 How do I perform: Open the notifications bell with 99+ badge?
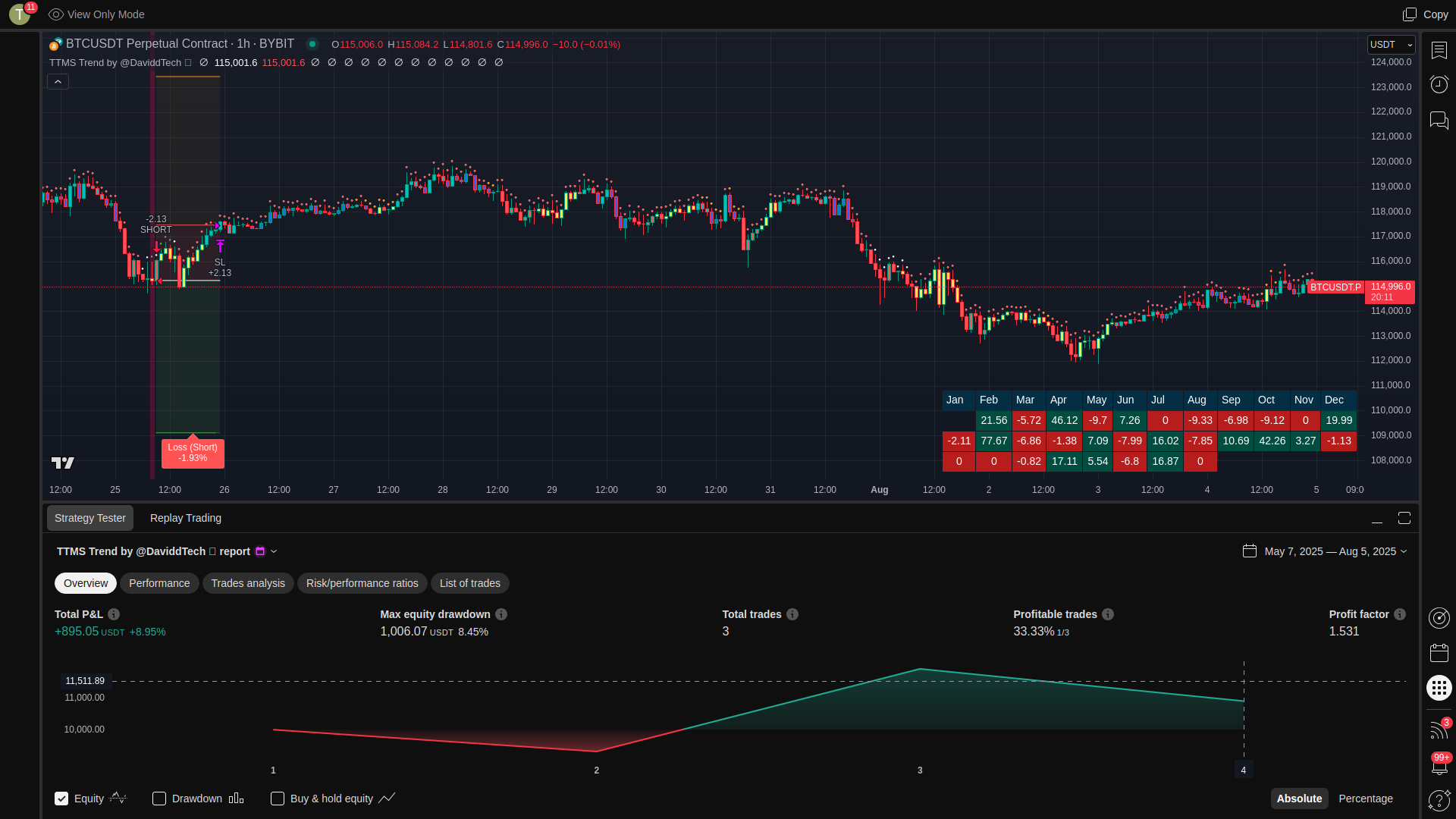tap(1439, 764)
